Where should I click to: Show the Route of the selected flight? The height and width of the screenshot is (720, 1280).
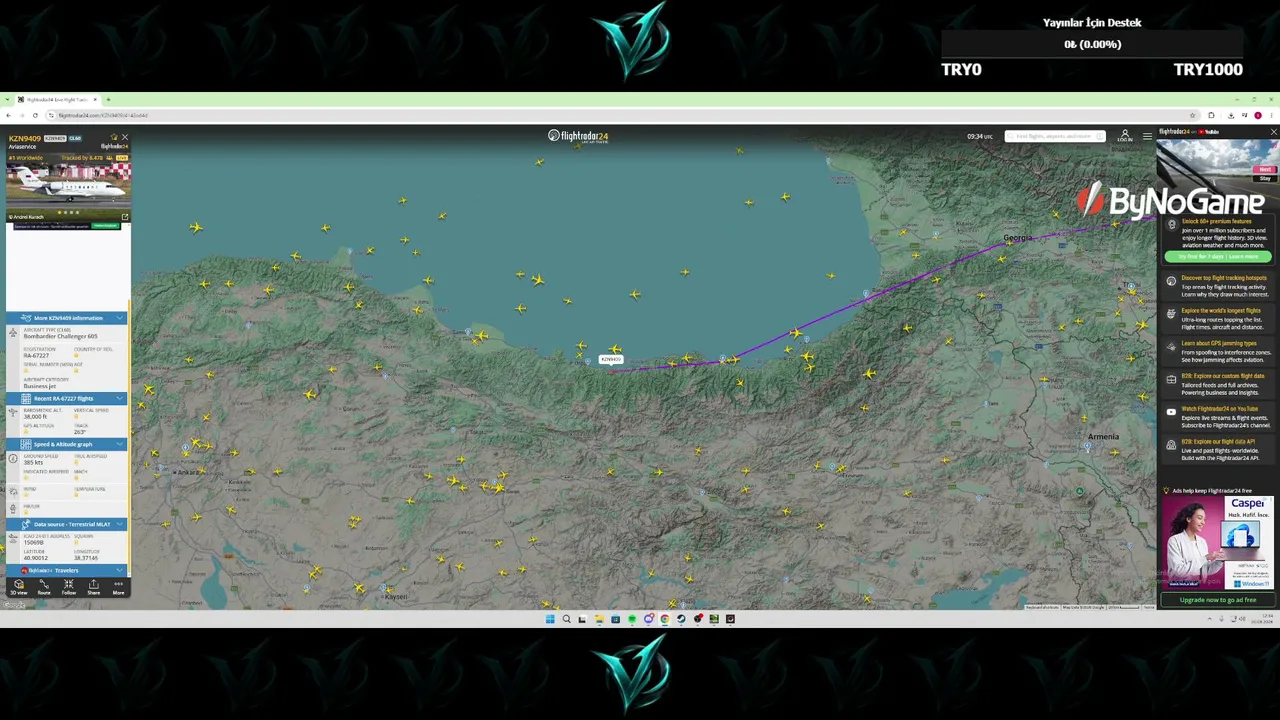click(x=44, y=586)
